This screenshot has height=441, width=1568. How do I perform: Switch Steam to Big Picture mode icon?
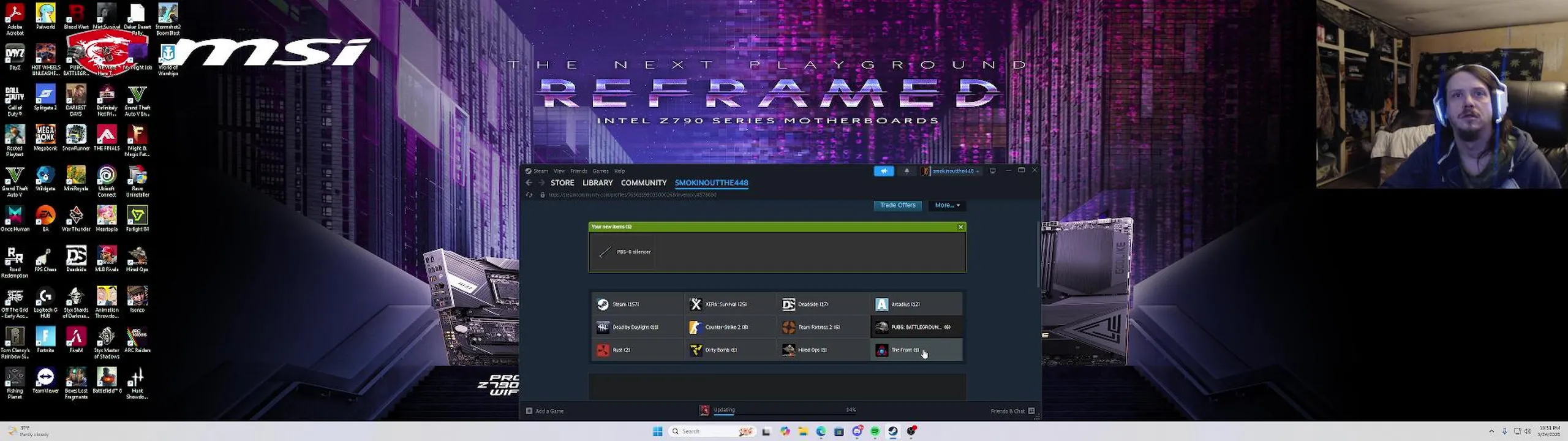click(992, 171)
